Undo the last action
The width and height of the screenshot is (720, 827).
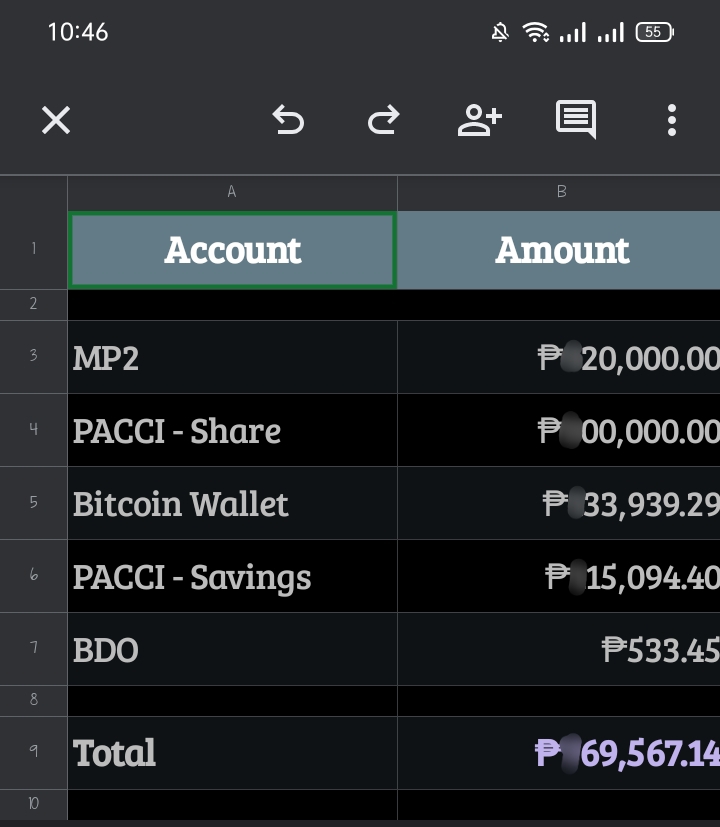(x=288, y=120)
